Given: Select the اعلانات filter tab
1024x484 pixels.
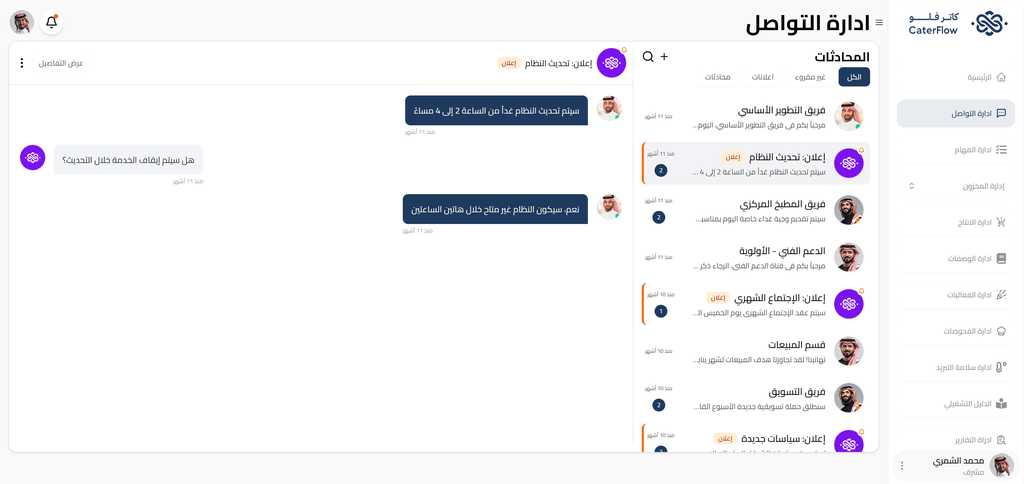Looking at the screenshot, I should click(x=763, y=77).
